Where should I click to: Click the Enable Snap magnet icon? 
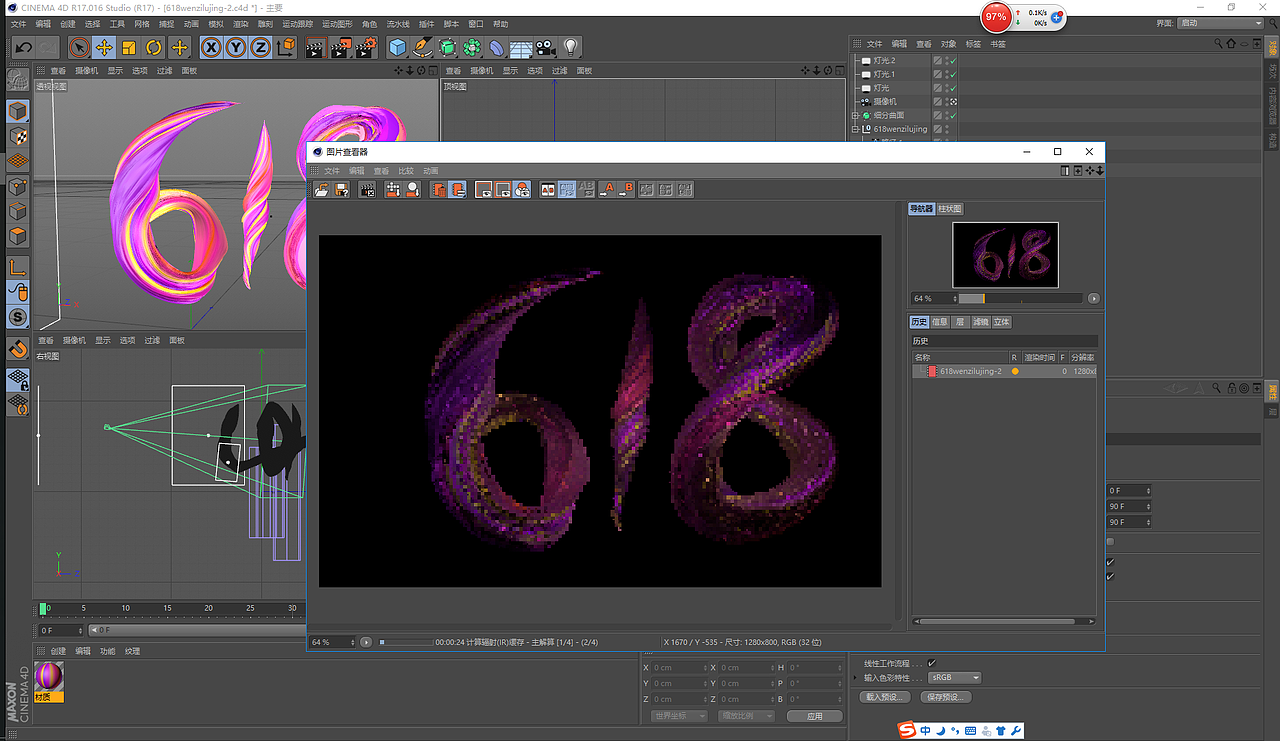(18, 349)
